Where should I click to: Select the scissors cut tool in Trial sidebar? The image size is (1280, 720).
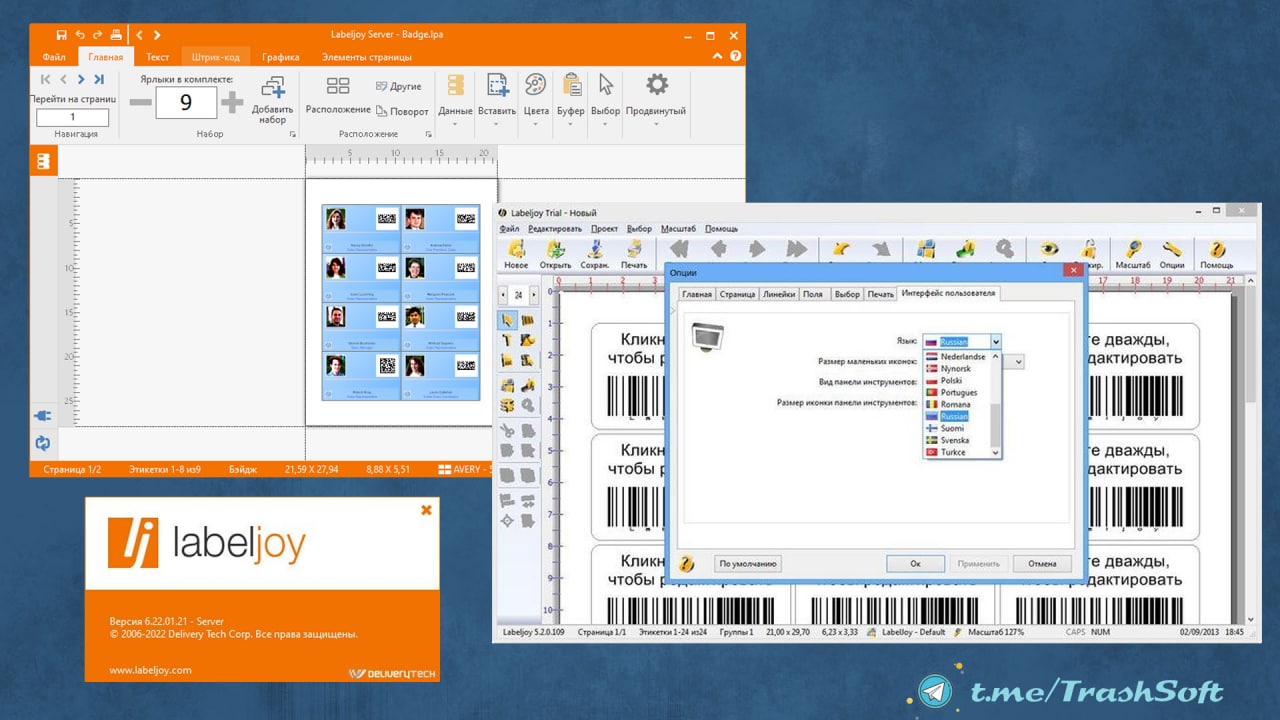[508, 431]
